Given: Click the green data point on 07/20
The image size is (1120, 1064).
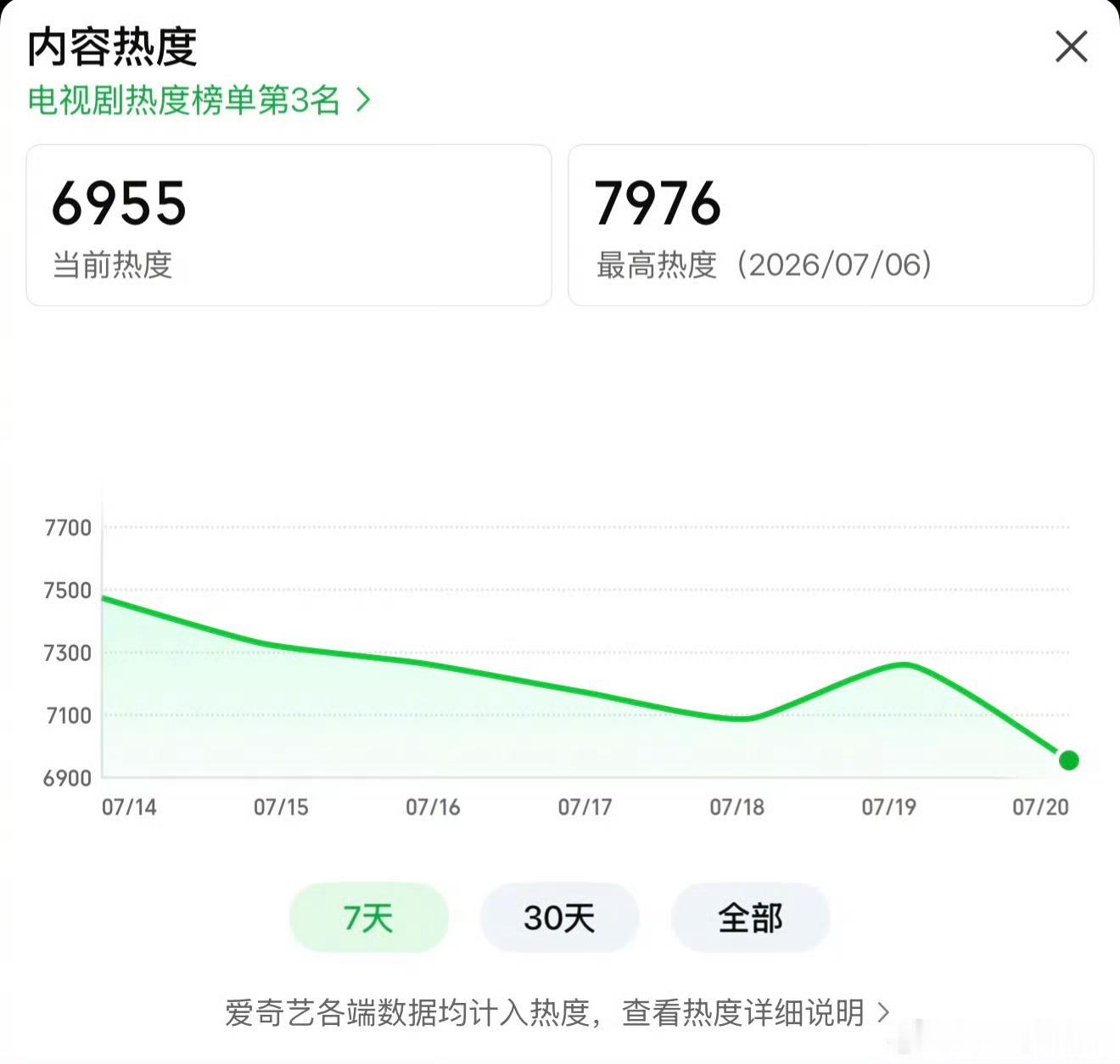Looking at the screenshot, I should click(x=1069, y=760).
